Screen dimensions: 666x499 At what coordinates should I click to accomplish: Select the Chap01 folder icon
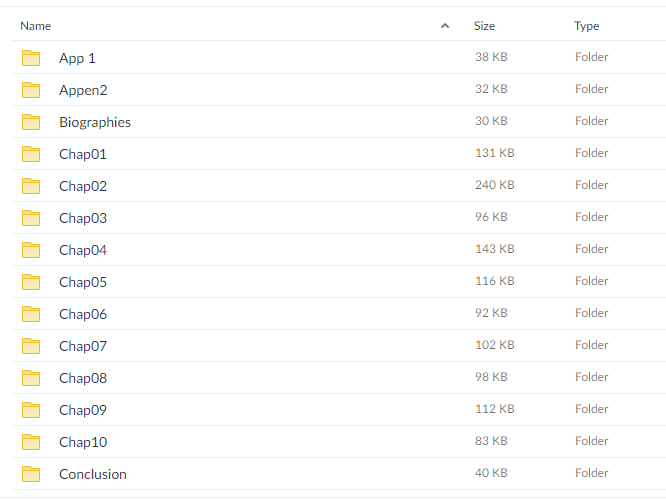tap(31, 154)
